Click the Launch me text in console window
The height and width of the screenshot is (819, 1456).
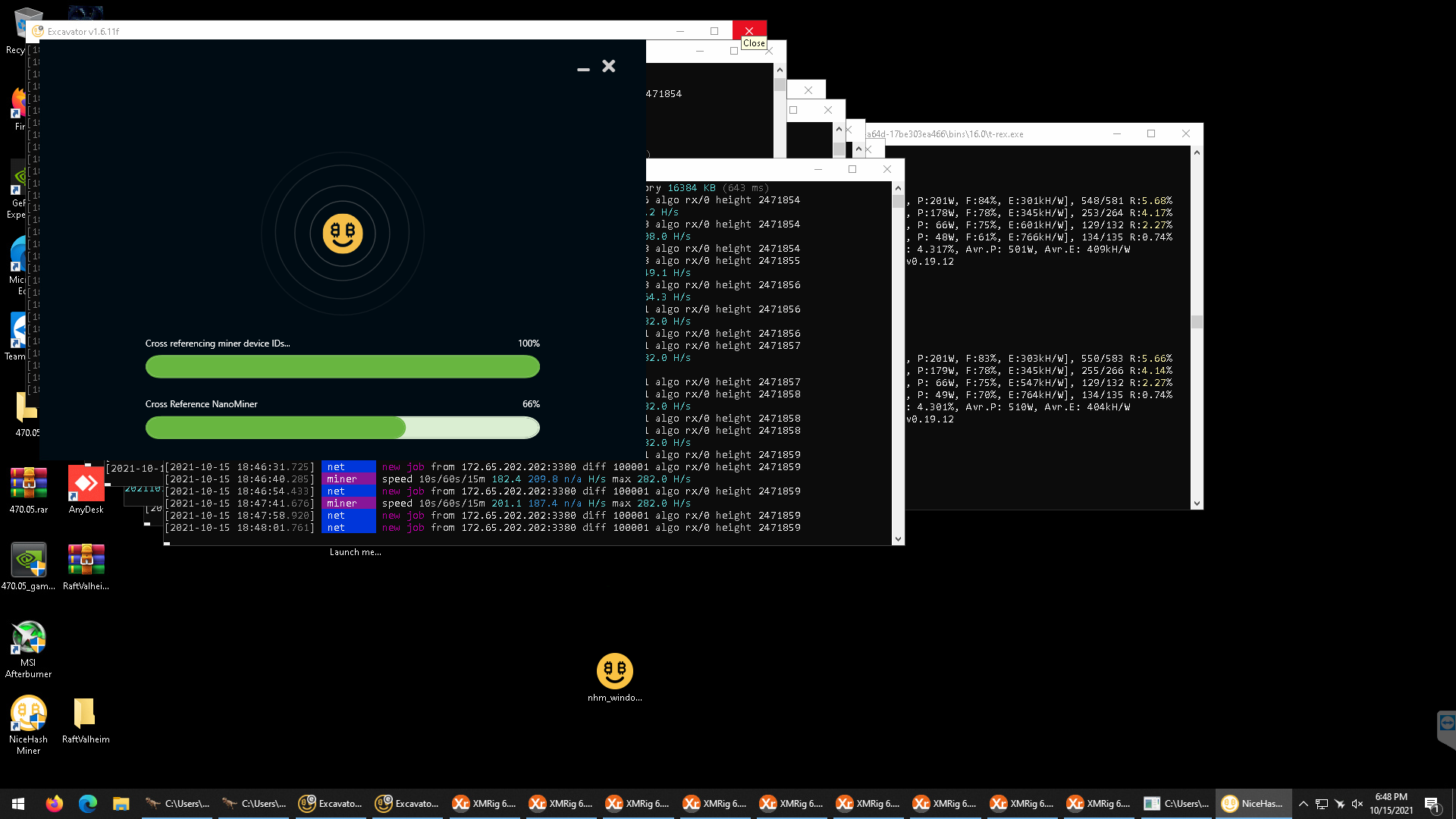pos(355,552)
